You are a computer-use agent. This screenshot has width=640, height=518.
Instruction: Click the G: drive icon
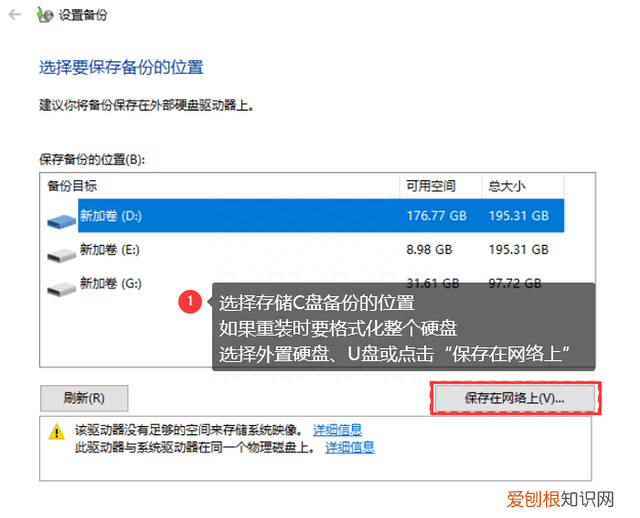(x=61, y=289)
